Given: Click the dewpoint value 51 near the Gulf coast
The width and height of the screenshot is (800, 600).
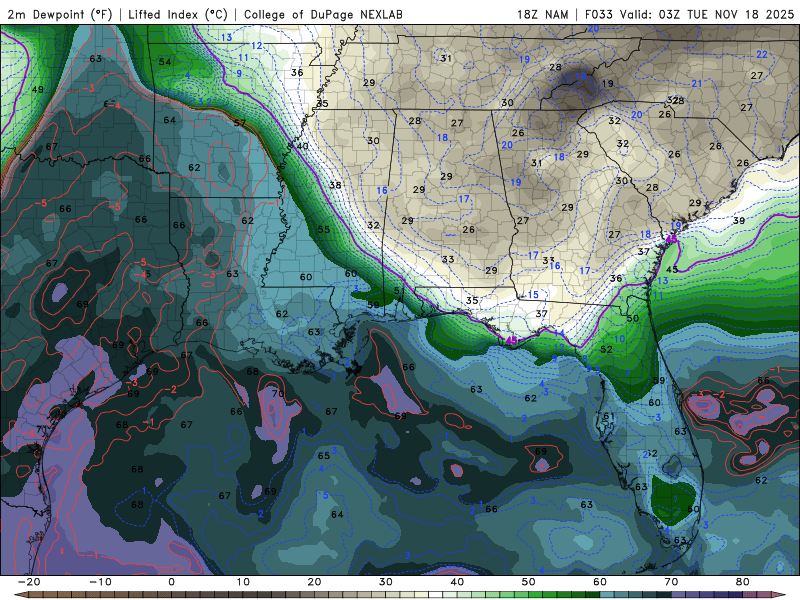Looking at the screenshot, I should pyautogui.click(x=399, y=291).
